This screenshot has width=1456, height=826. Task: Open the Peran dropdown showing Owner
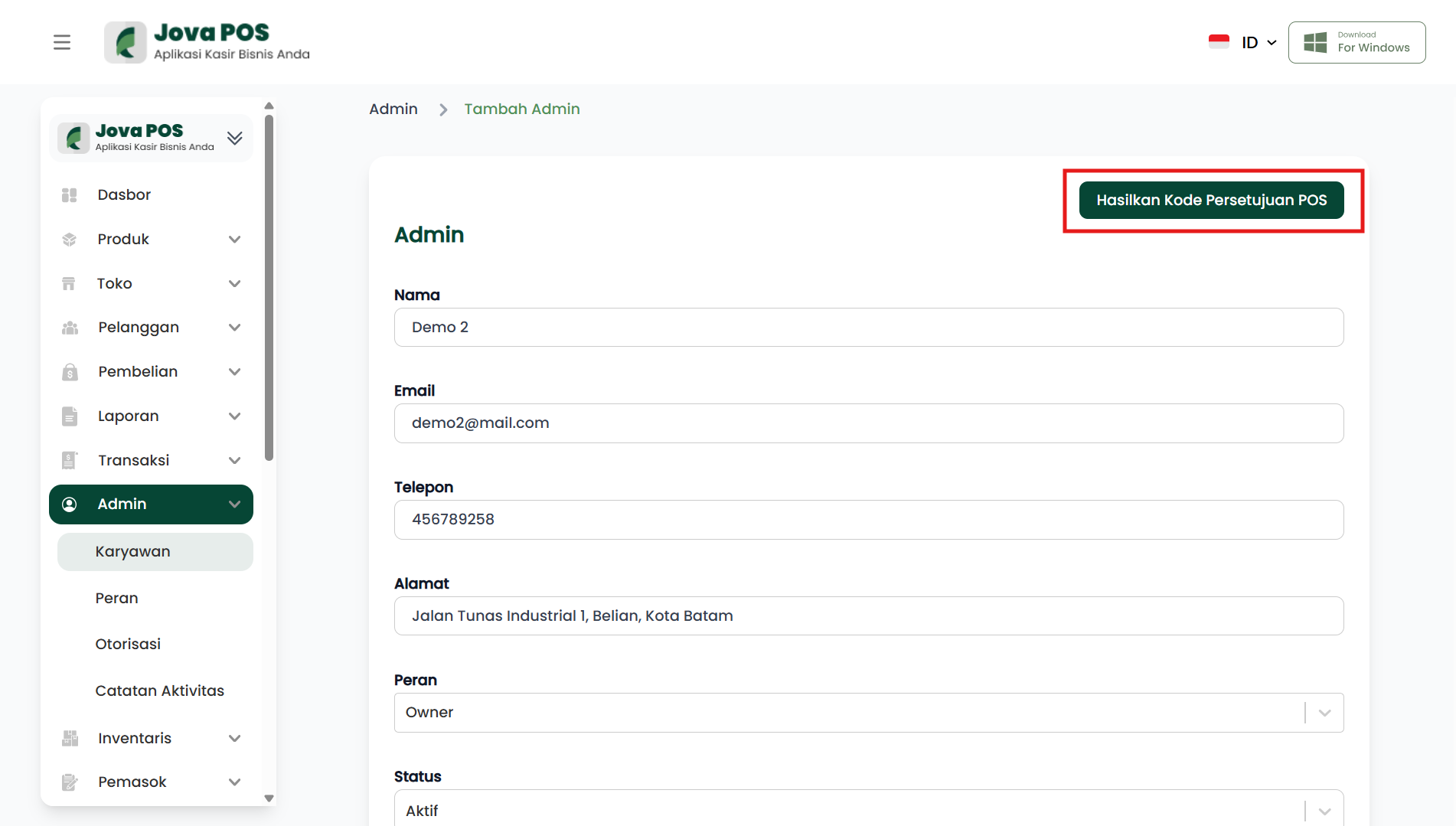pyautogui.click(x=868, y=713)
